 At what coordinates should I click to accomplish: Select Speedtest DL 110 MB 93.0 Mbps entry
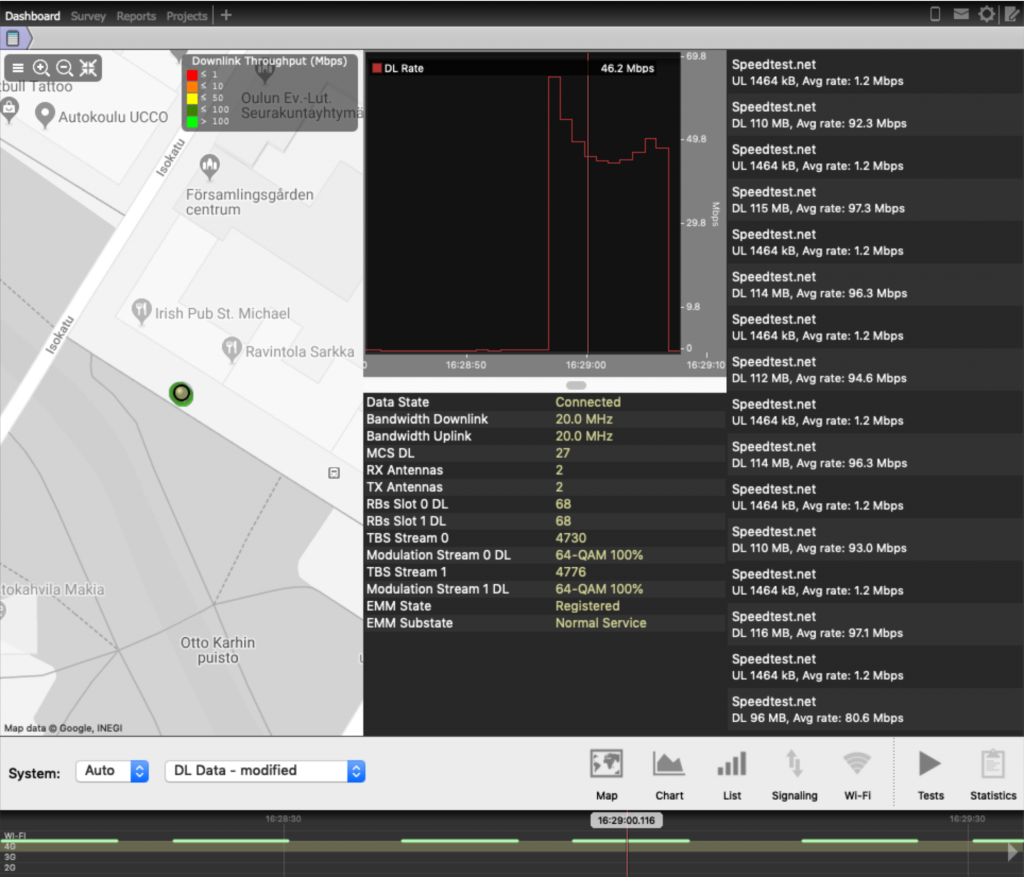pos(875,539)
